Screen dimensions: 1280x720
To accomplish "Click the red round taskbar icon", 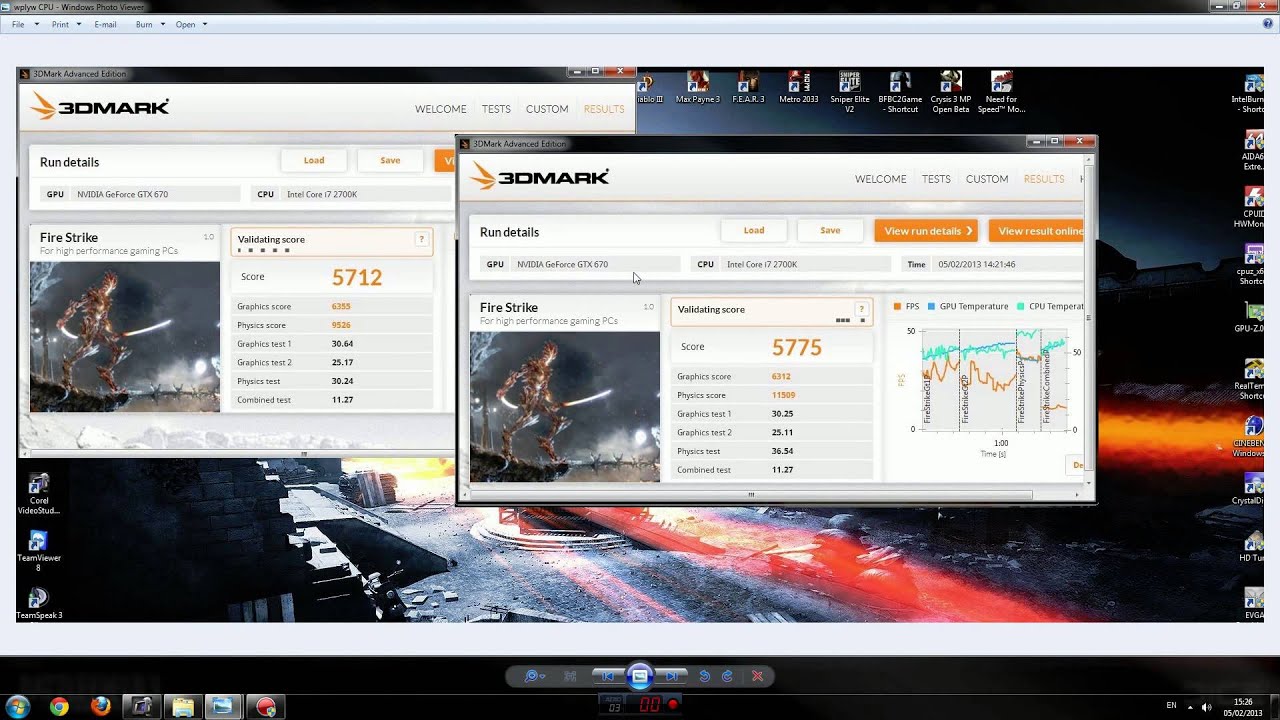I will click(x=265, y=706).
